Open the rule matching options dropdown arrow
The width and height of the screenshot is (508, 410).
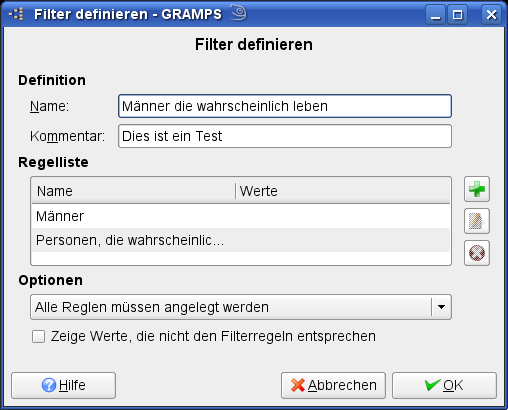[x=441, y=307]
